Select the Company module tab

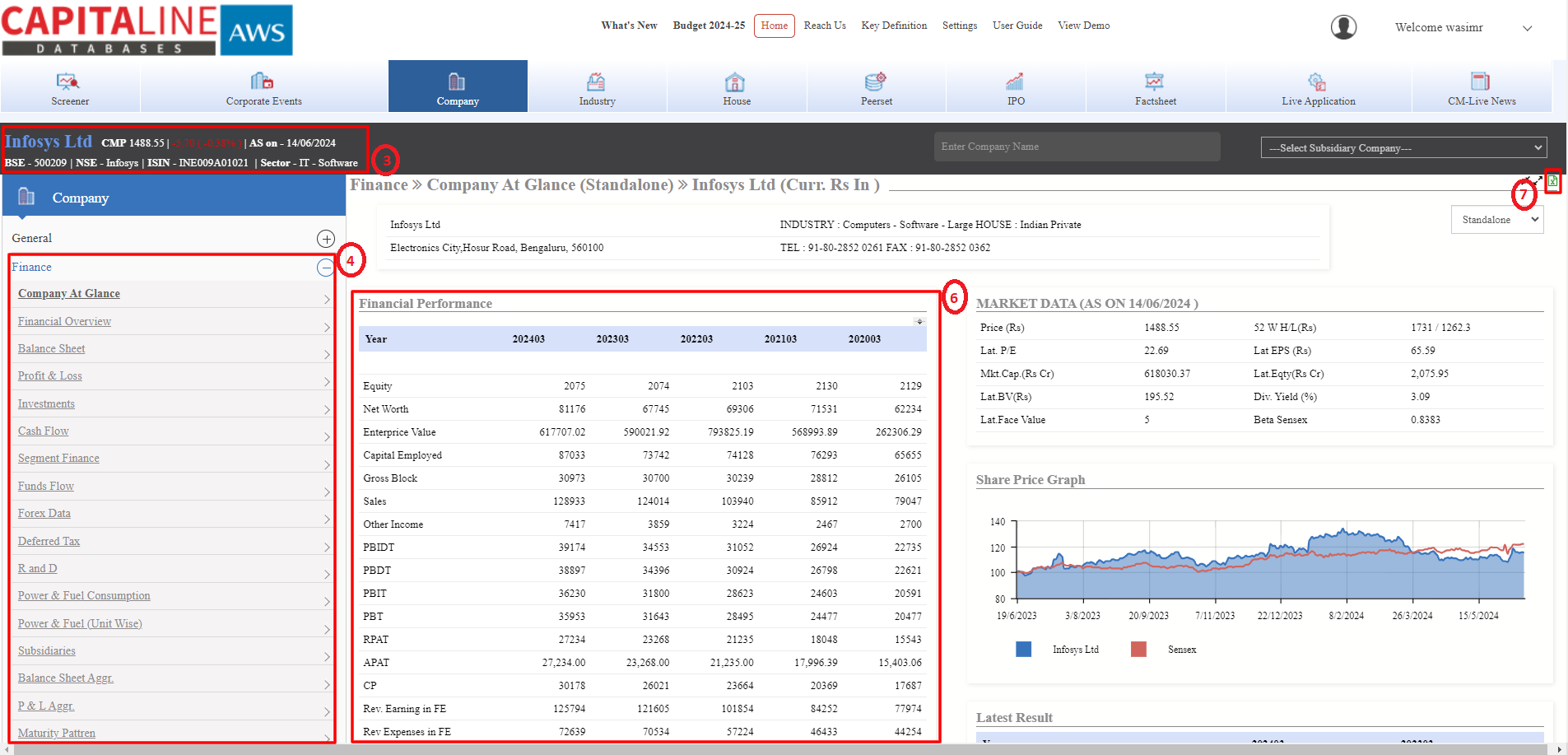tap(458, 86)
